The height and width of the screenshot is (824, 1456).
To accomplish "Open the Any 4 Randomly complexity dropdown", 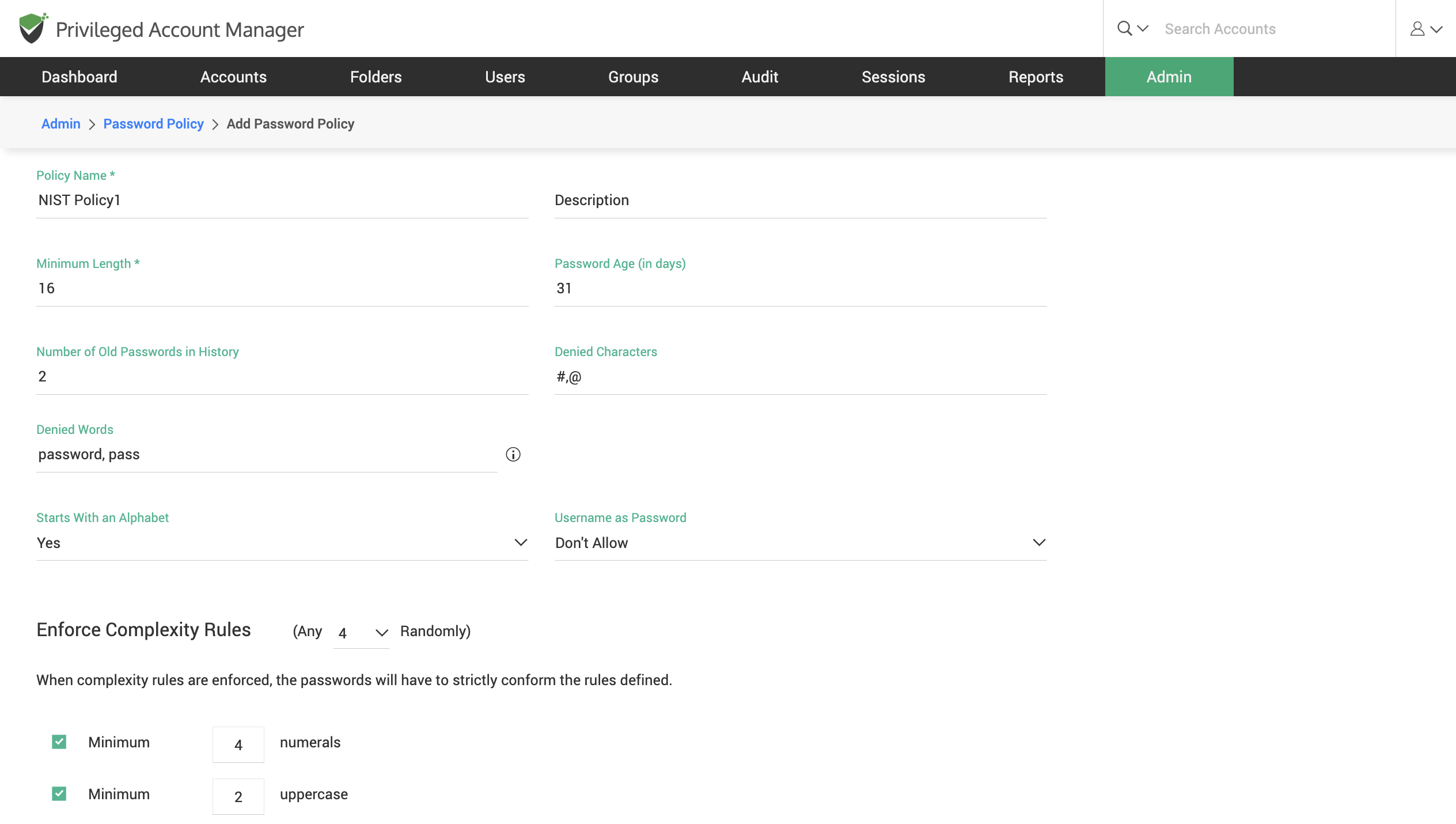I will point(362,633).
